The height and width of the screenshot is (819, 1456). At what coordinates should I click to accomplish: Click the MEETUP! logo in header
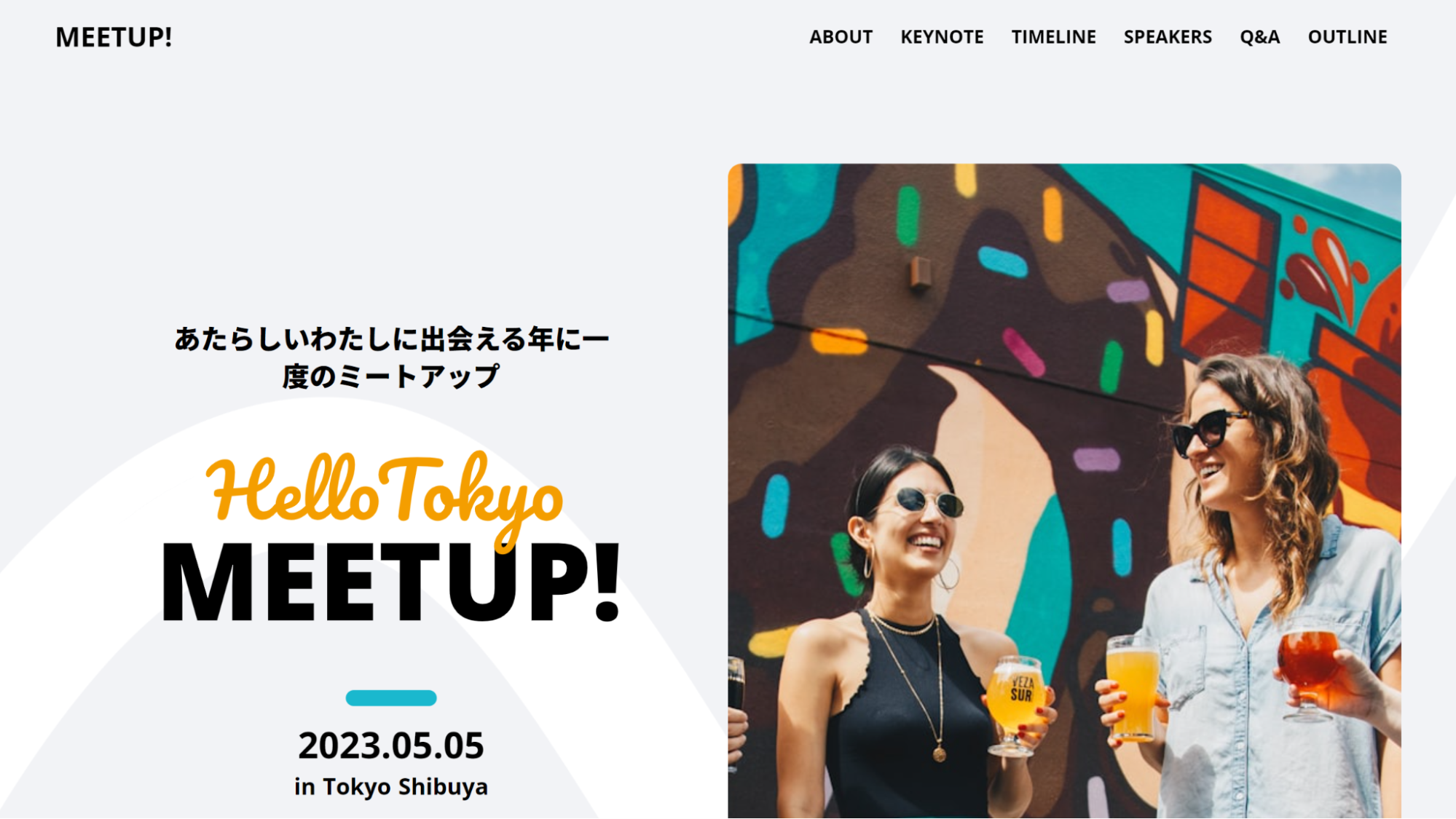[x=114, y=37]
